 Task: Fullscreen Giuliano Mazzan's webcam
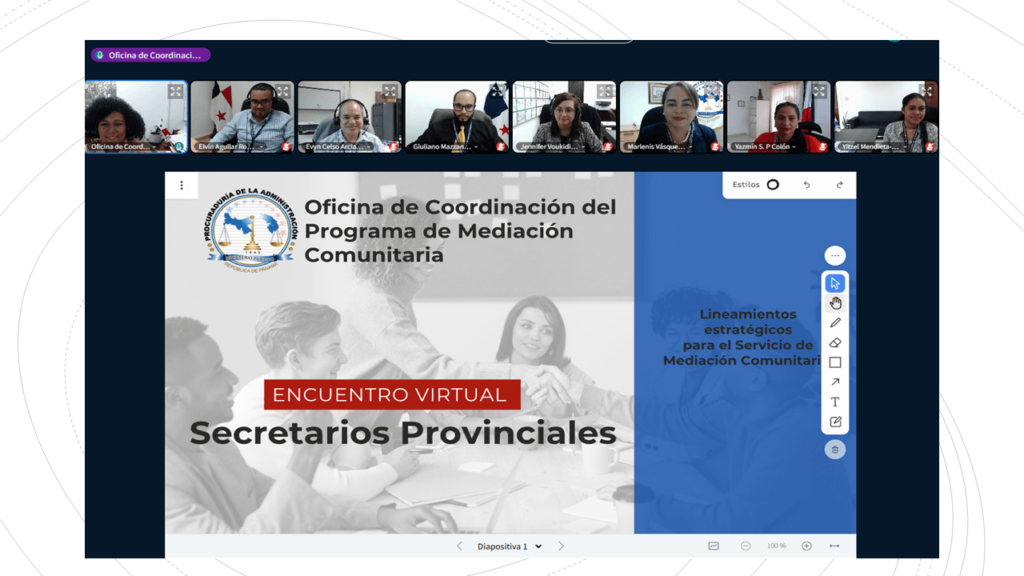[497, 92]
